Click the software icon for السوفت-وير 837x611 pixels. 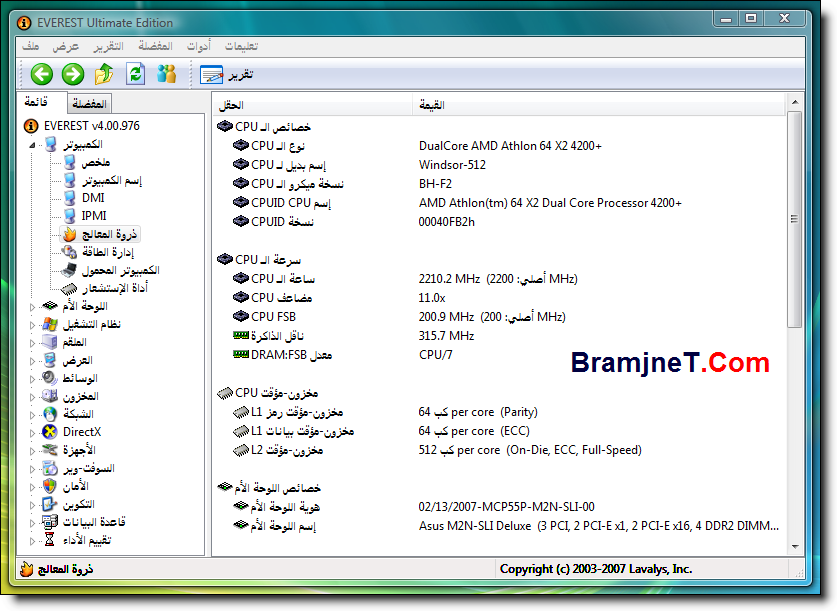coord(50,468)
